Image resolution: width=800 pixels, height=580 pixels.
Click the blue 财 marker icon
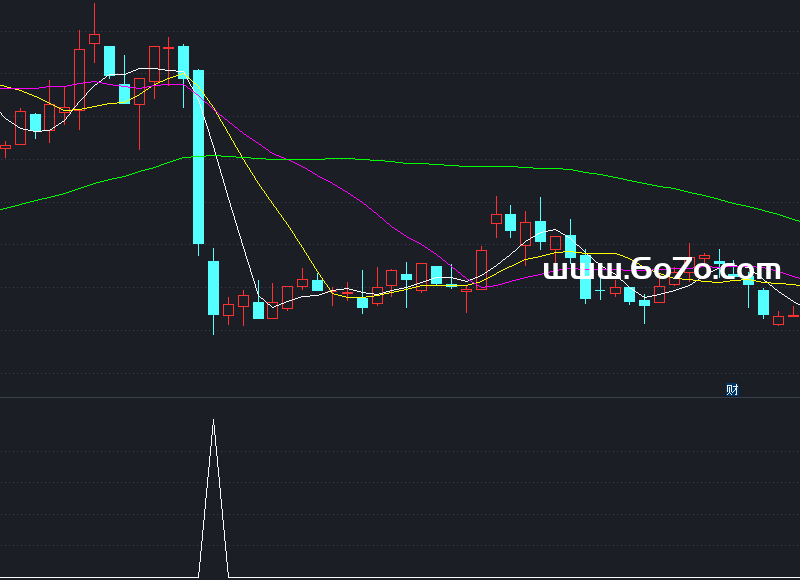point(732,390)
